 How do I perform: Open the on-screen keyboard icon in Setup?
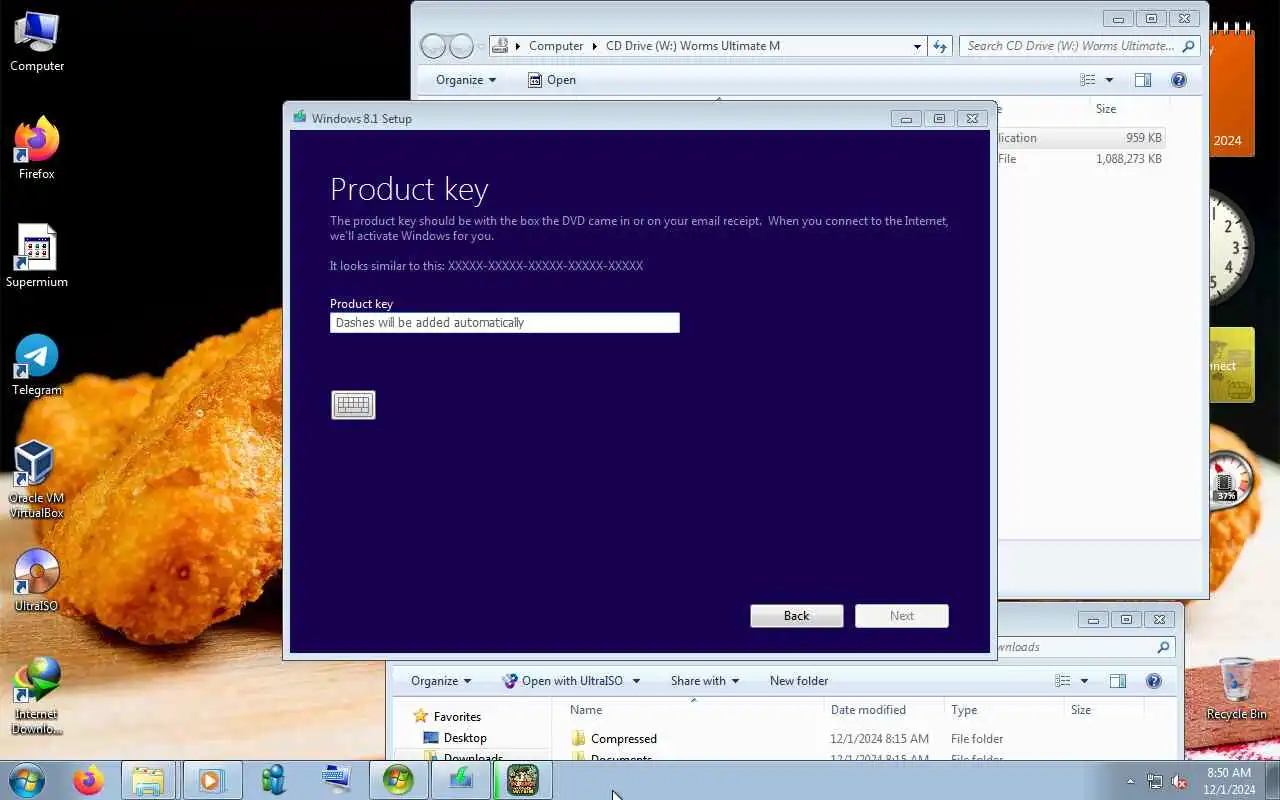[353, 405]
